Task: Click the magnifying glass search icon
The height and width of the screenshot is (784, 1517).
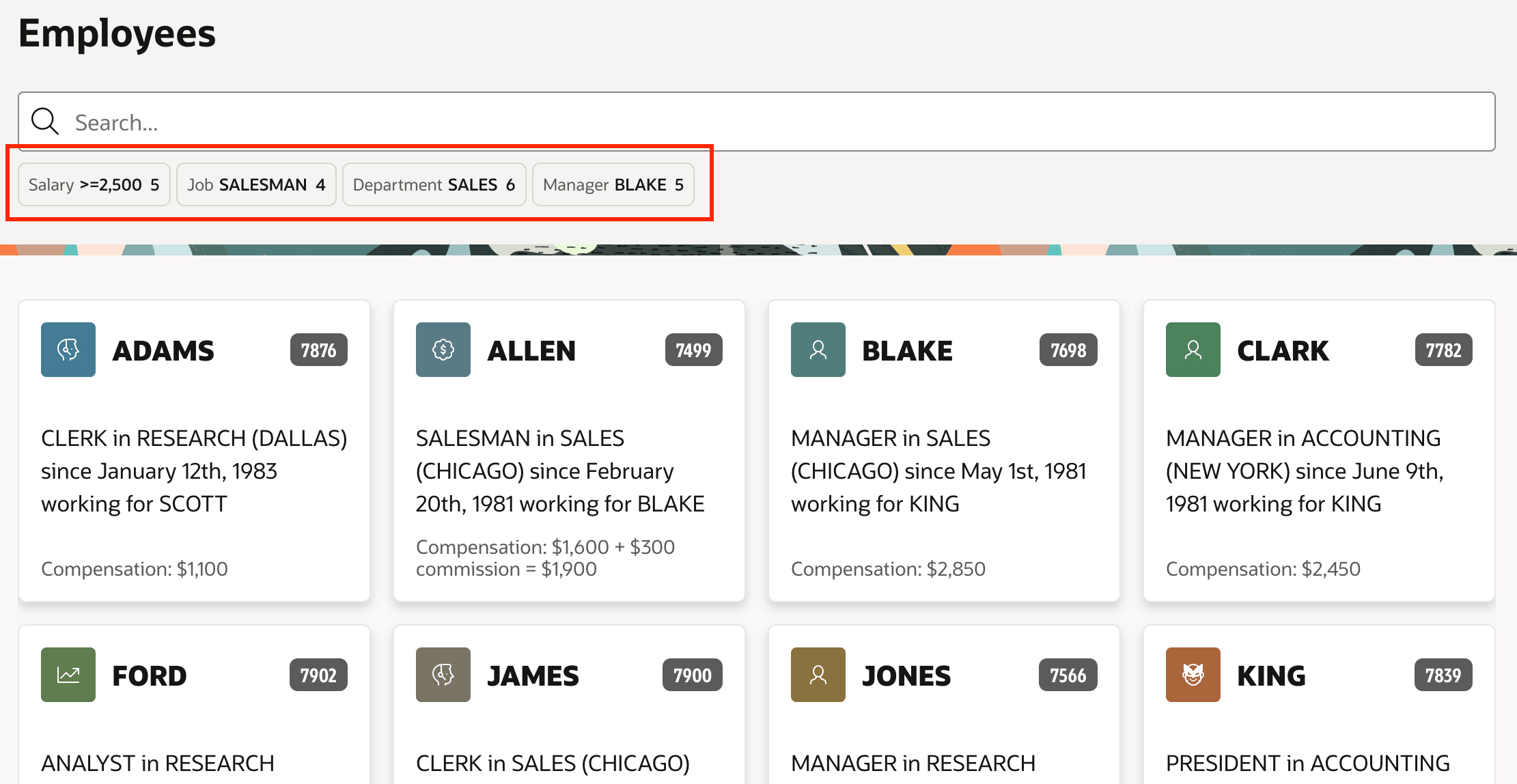Action: (45, 122)
